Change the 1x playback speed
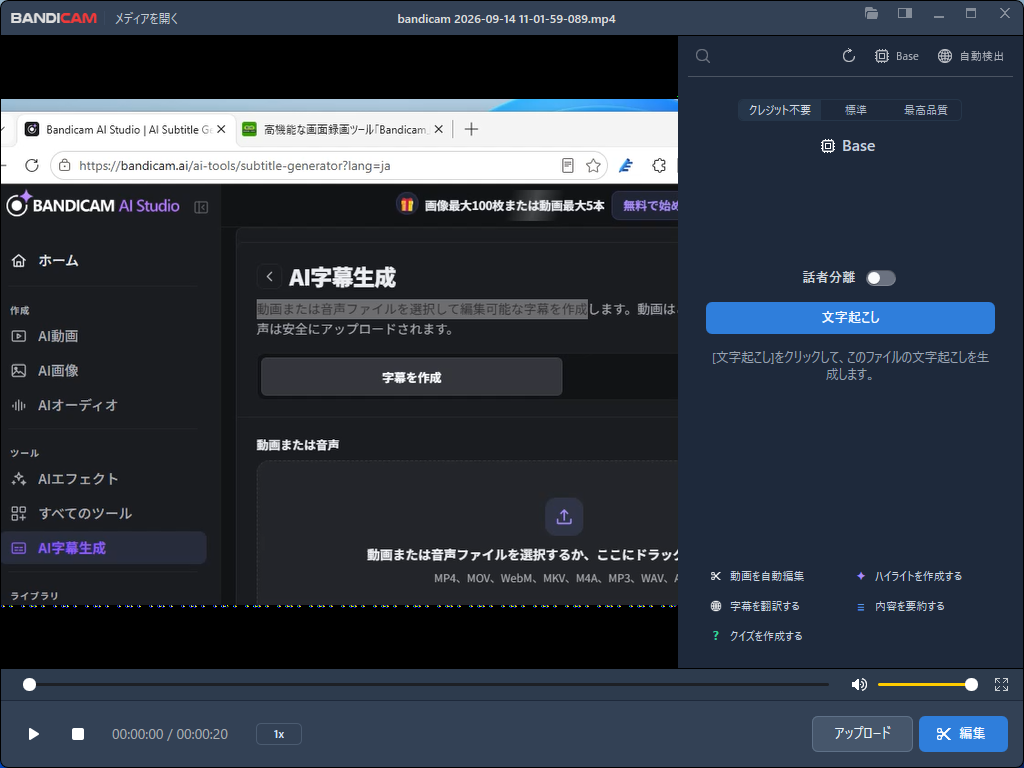This screenshot has height=768, width=1024. click(279, 734)
